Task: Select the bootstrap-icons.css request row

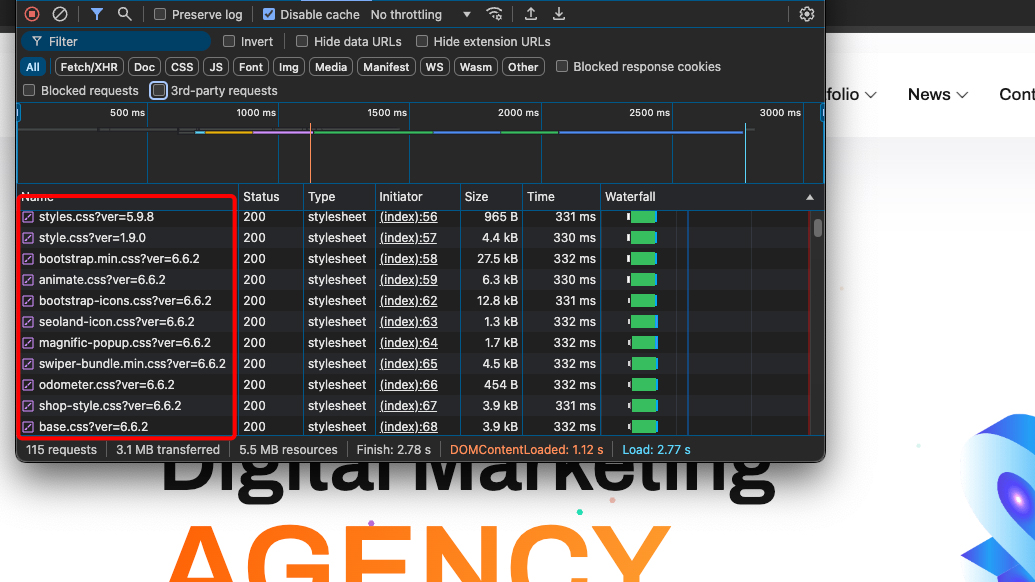Action: coord(125,301)
